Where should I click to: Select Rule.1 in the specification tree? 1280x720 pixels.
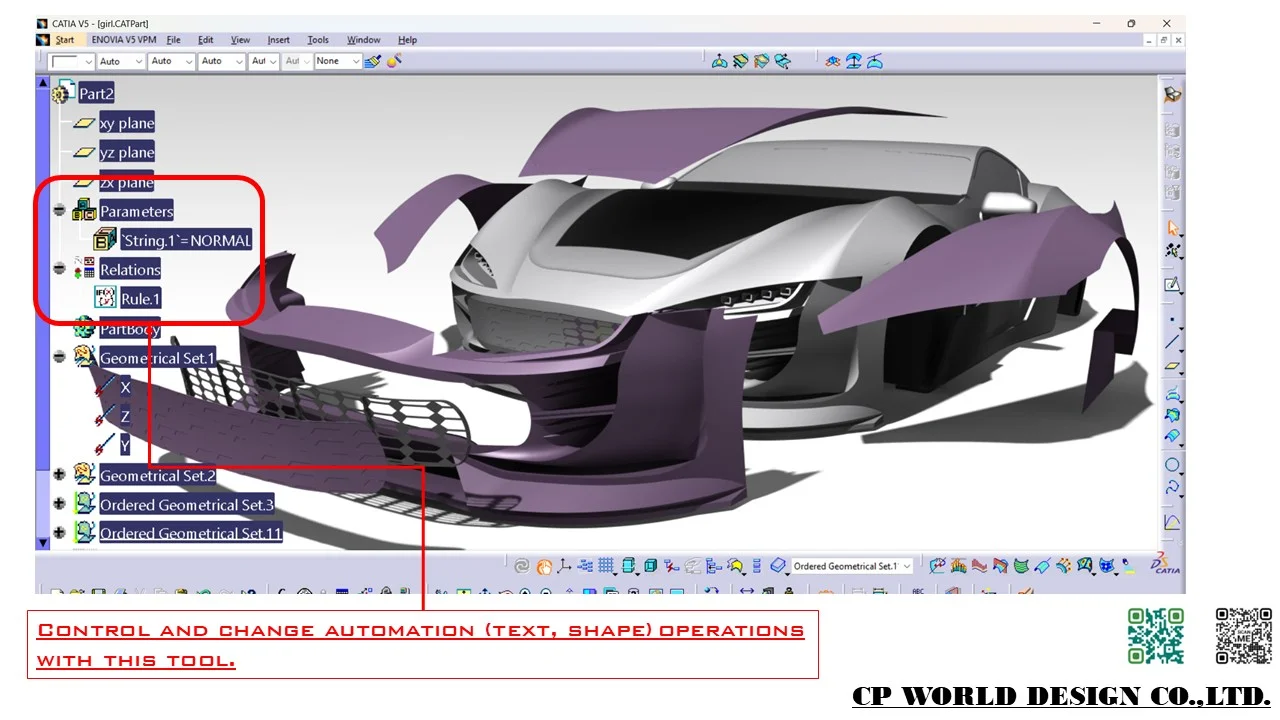(x=140, y=299)
